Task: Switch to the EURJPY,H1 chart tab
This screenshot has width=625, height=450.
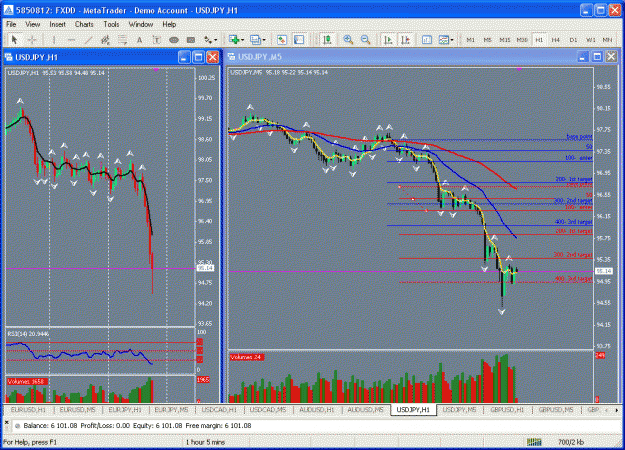Action: (125, 409)
